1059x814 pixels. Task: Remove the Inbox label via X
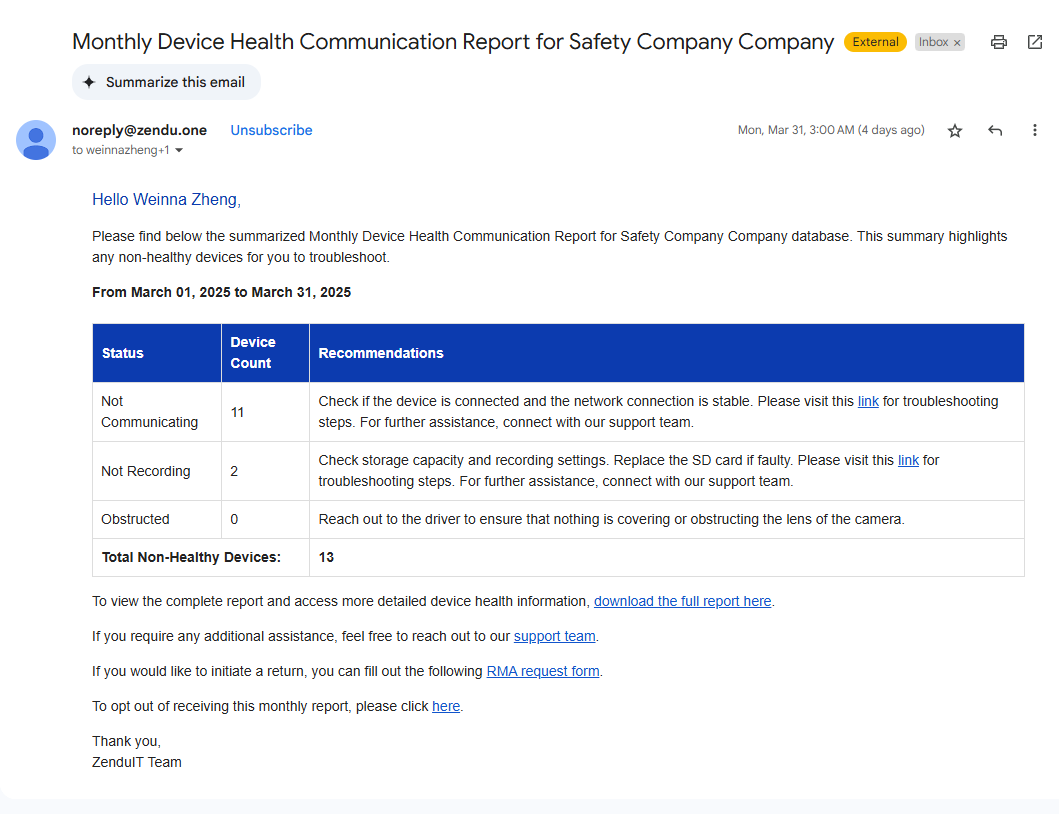coord(957,43)
